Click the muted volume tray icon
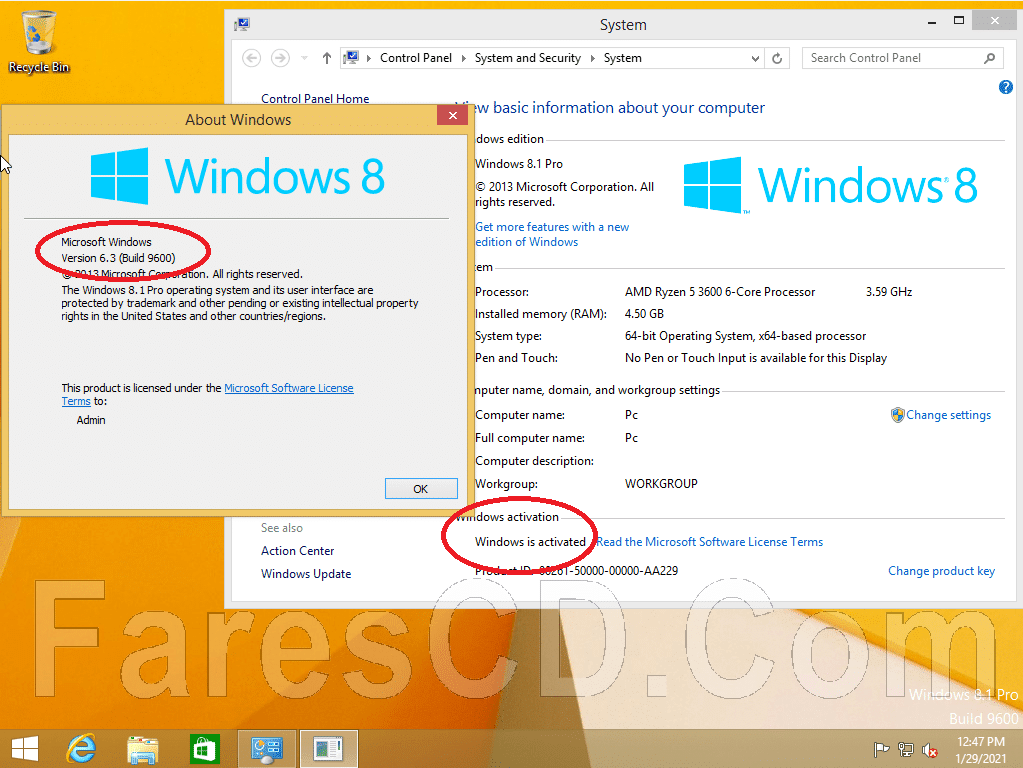Viewport: 1023px width, 768px height. tap(930, 750)
